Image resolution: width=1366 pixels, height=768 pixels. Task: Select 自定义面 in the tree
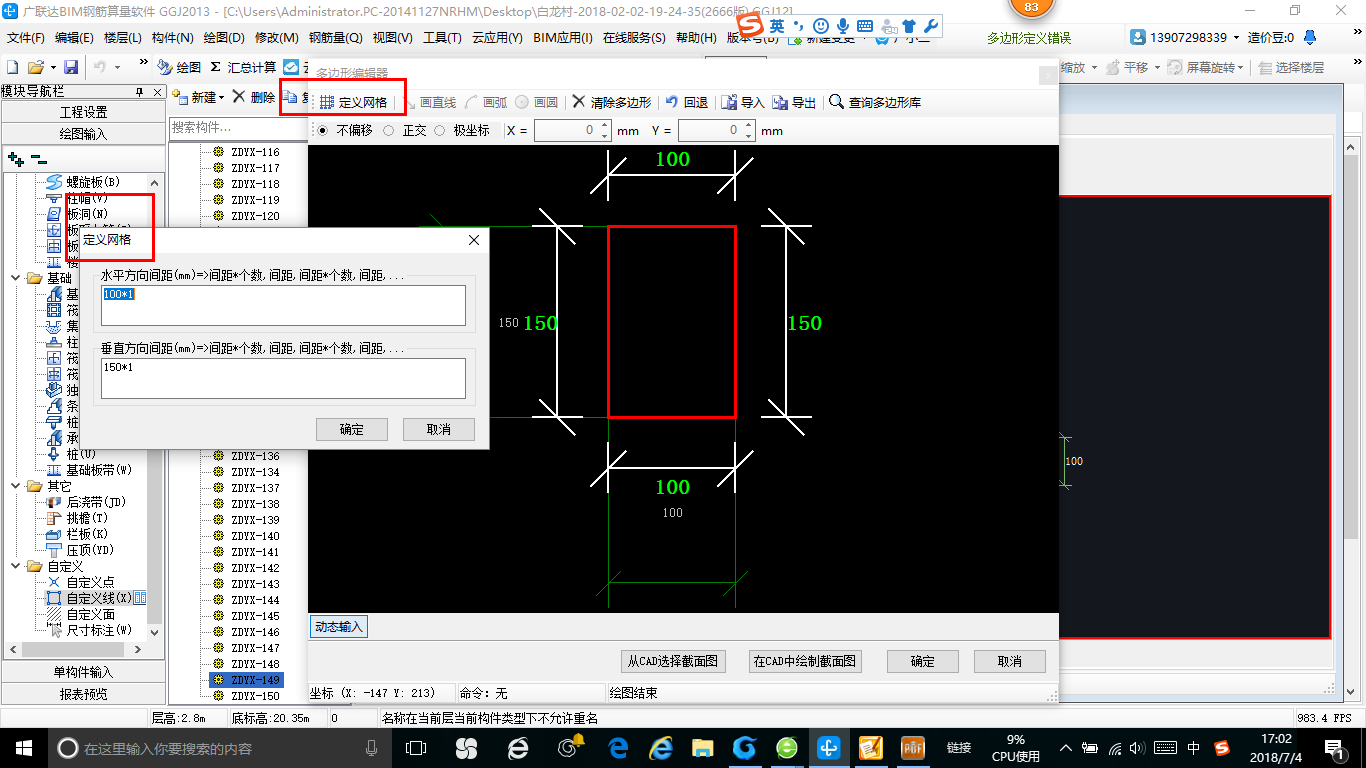click(x=80, y=614)
